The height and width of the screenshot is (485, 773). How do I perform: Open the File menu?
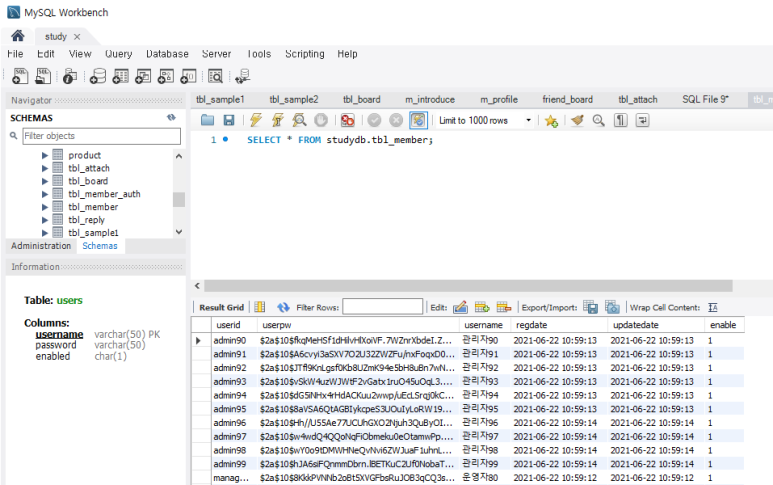(15, 54)
